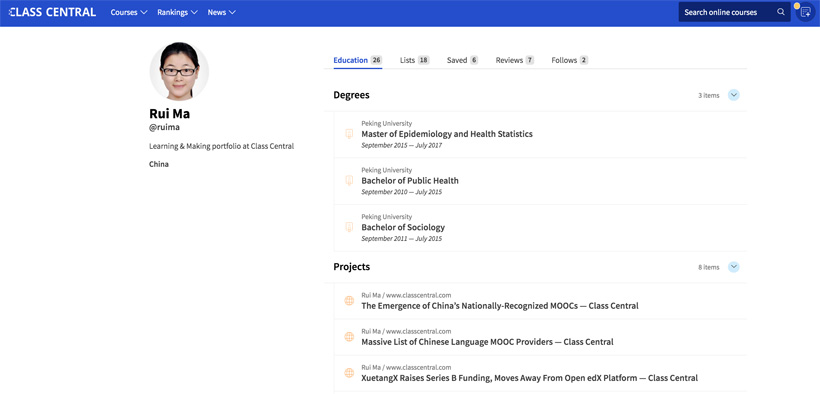Click the @ruima username
This screenshot has height=394, width=820.
(164, 127)
